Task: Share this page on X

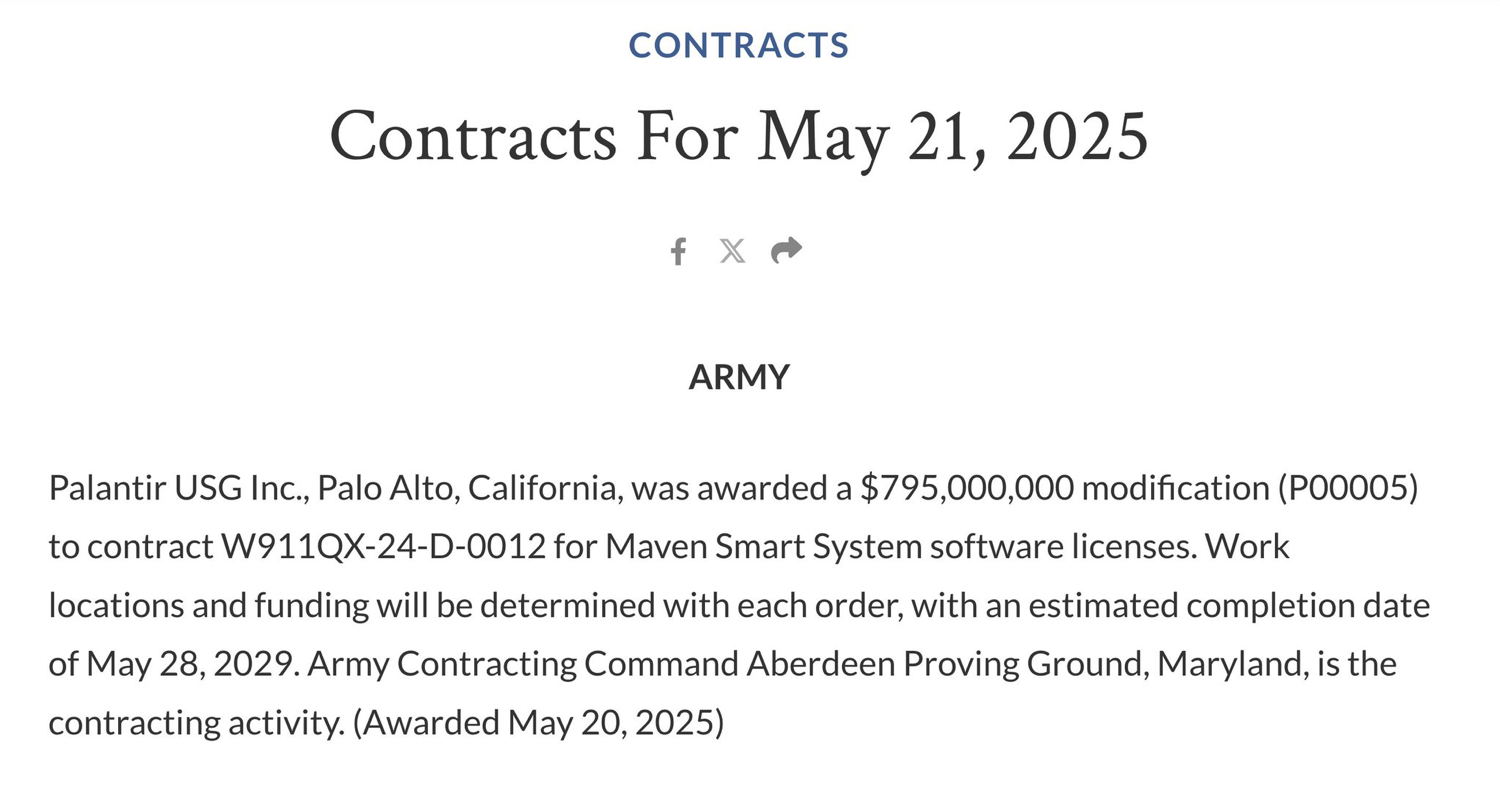Action: coord(732,251)
